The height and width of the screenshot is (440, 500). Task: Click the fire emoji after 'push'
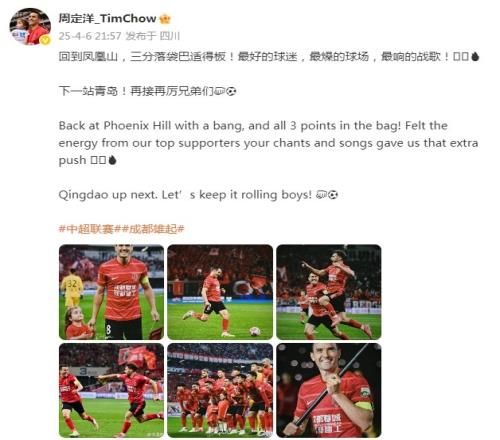tap(112, 160)
